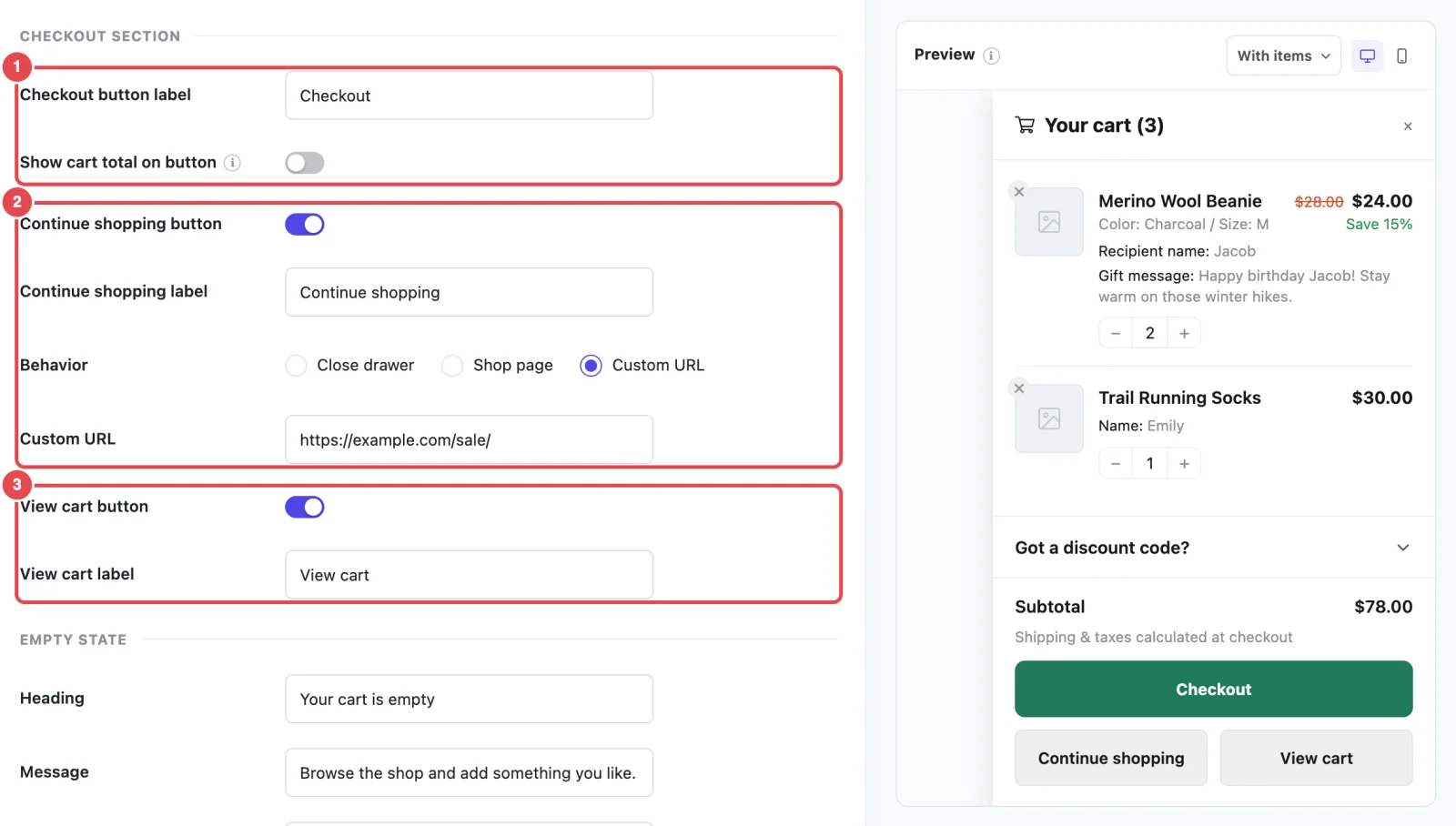This screenshot has height=826, width=1456.
Task: Click the $30.00 price for socks
Action: click(x=1382, y=398)
